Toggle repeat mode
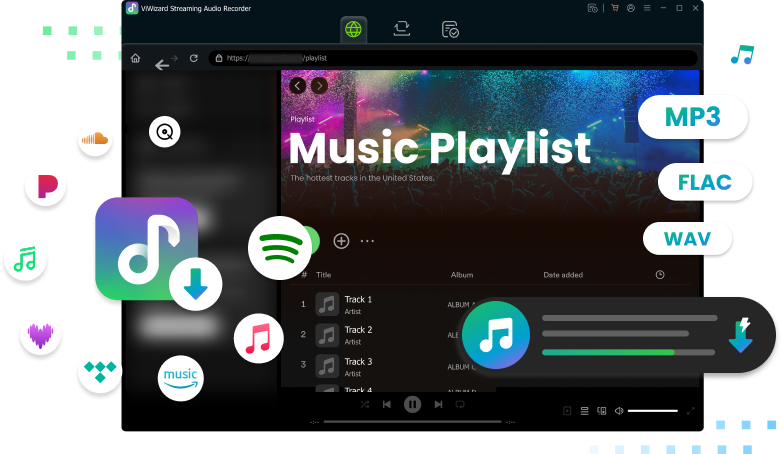Viewport: 783px width, 454px height. pos(460,405)
